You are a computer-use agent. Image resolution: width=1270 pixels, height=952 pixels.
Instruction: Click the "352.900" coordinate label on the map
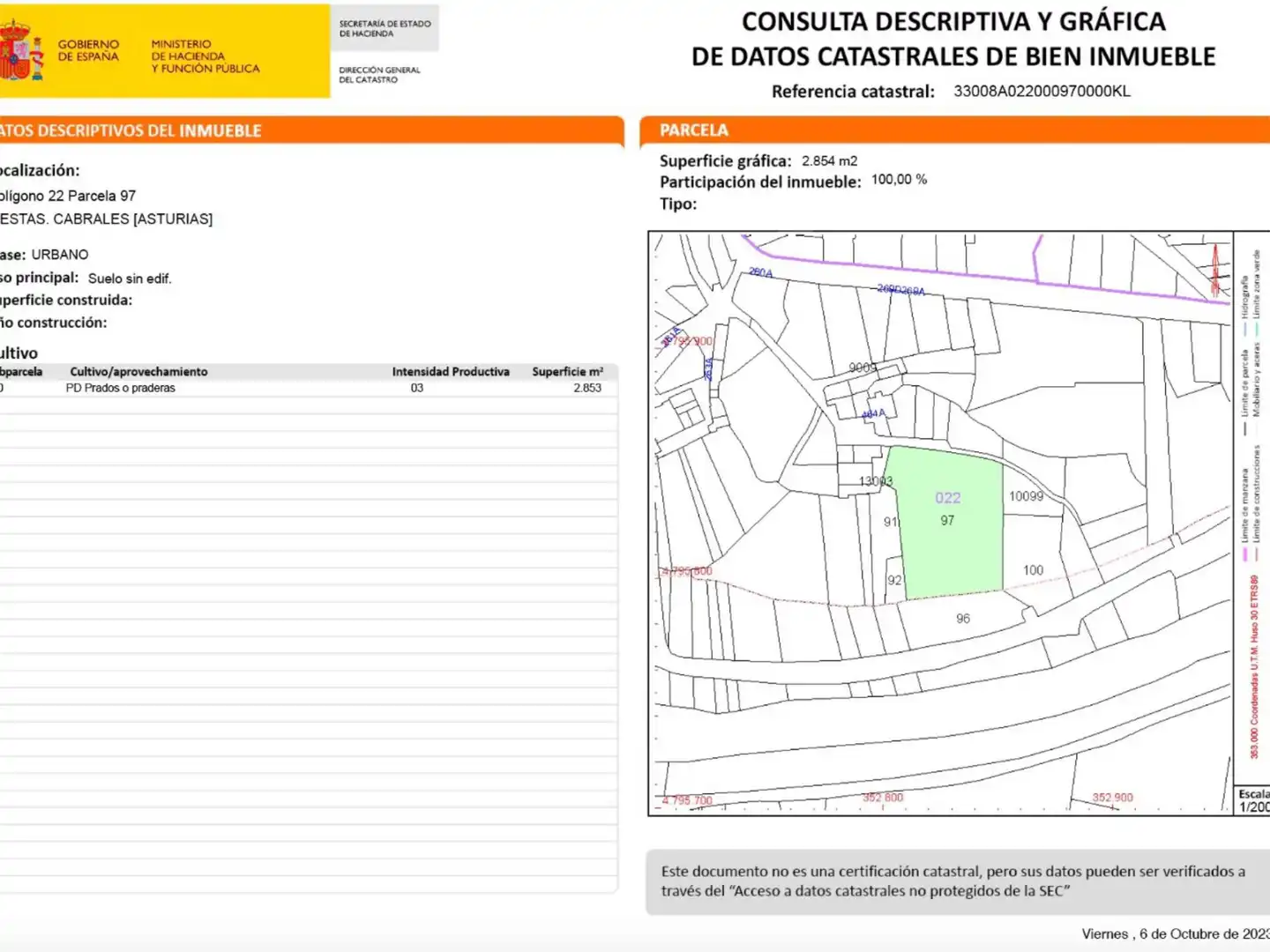1113,798
